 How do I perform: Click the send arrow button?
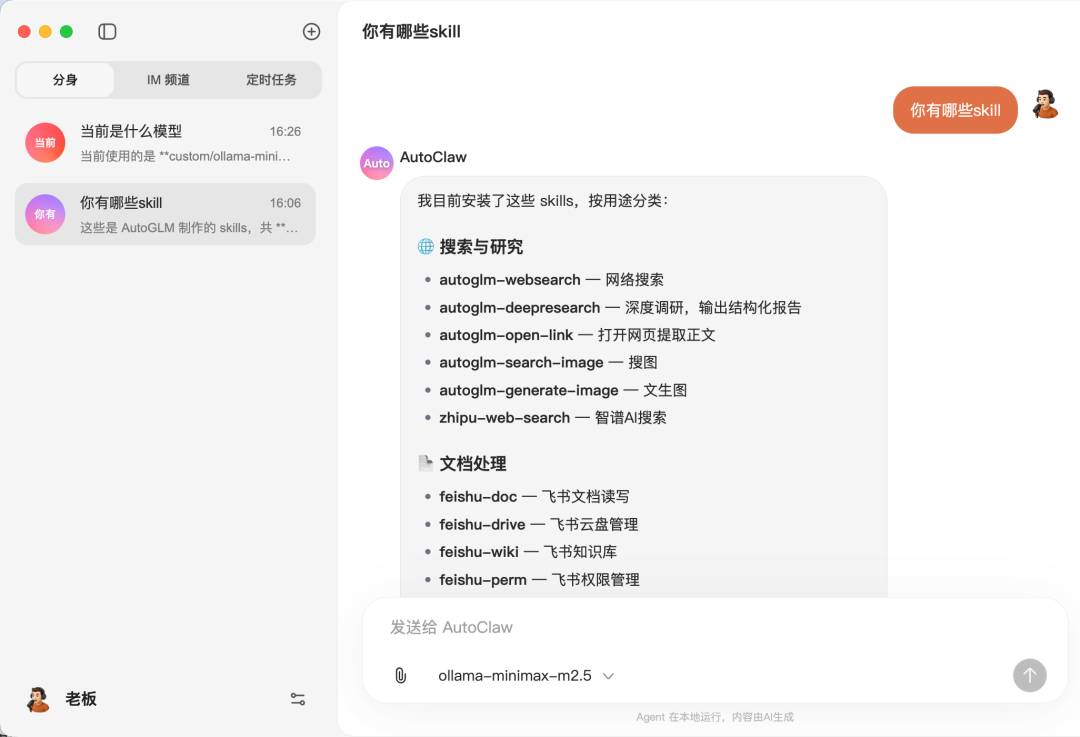1030,676
